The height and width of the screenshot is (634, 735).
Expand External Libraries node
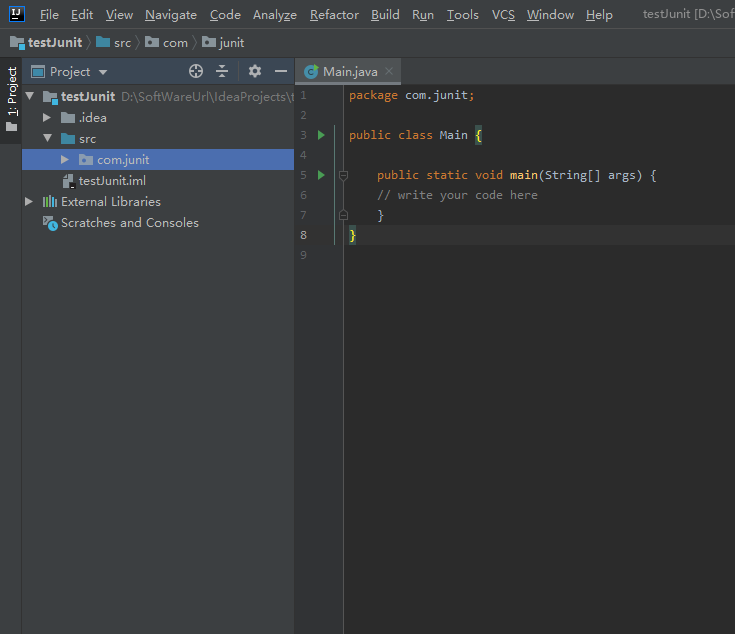[x=29, y=202]
